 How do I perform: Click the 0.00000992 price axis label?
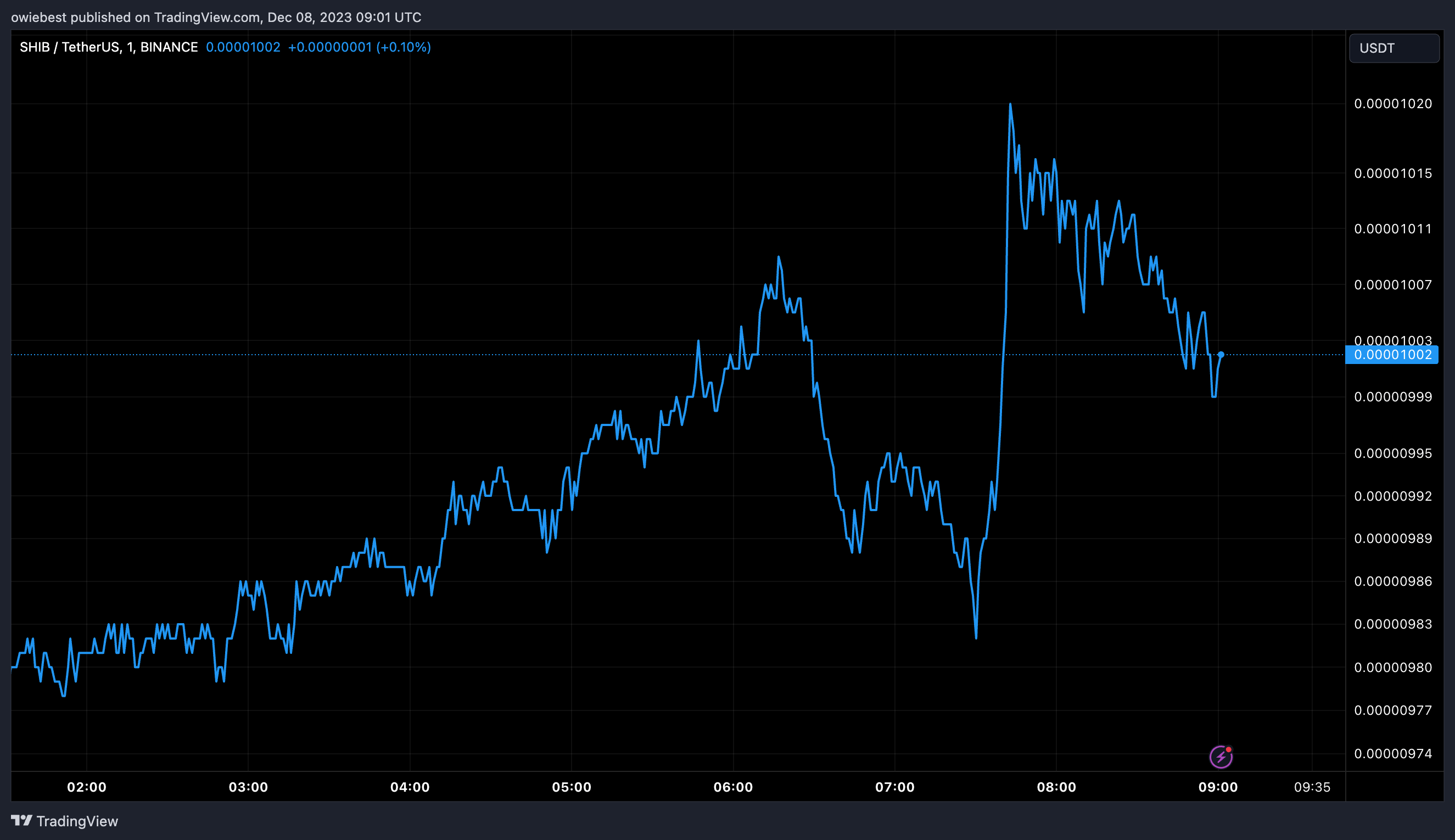click(1393, 496)
